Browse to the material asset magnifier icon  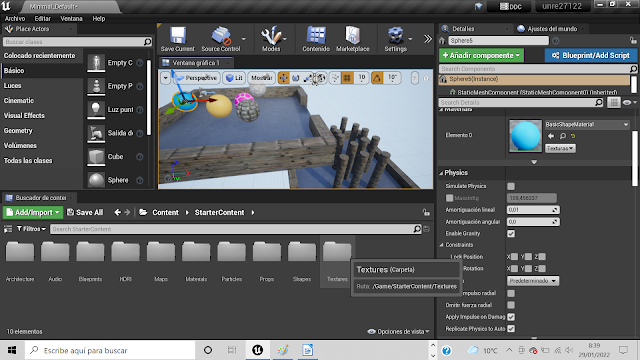562,136
